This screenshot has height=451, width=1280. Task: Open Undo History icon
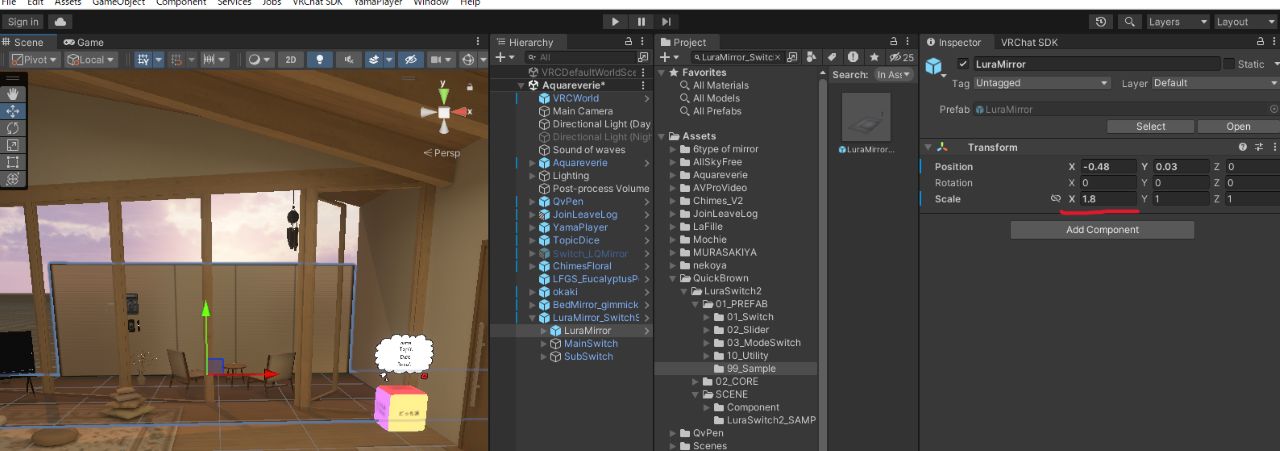click(1101, 21)
